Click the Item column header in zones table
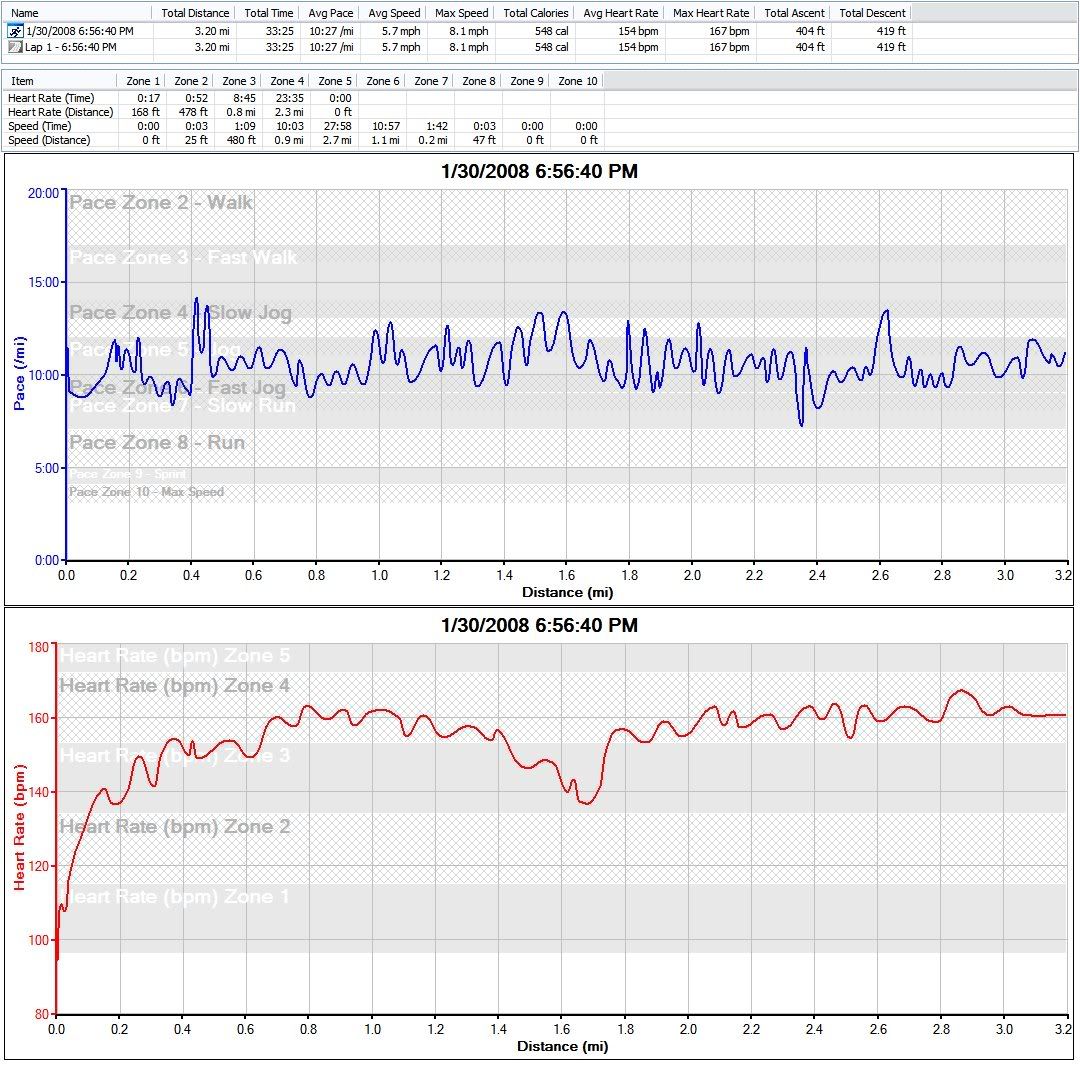Screen dimensions: 1080x1068 (22, 81)
